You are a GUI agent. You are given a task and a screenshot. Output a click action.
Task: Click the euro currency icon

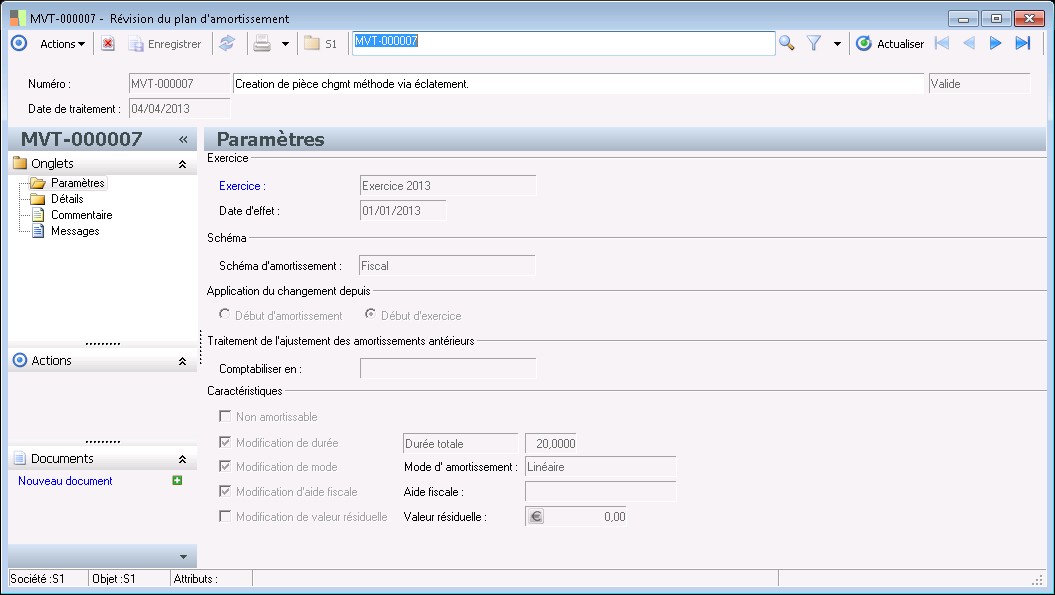(x=536, y=517)
